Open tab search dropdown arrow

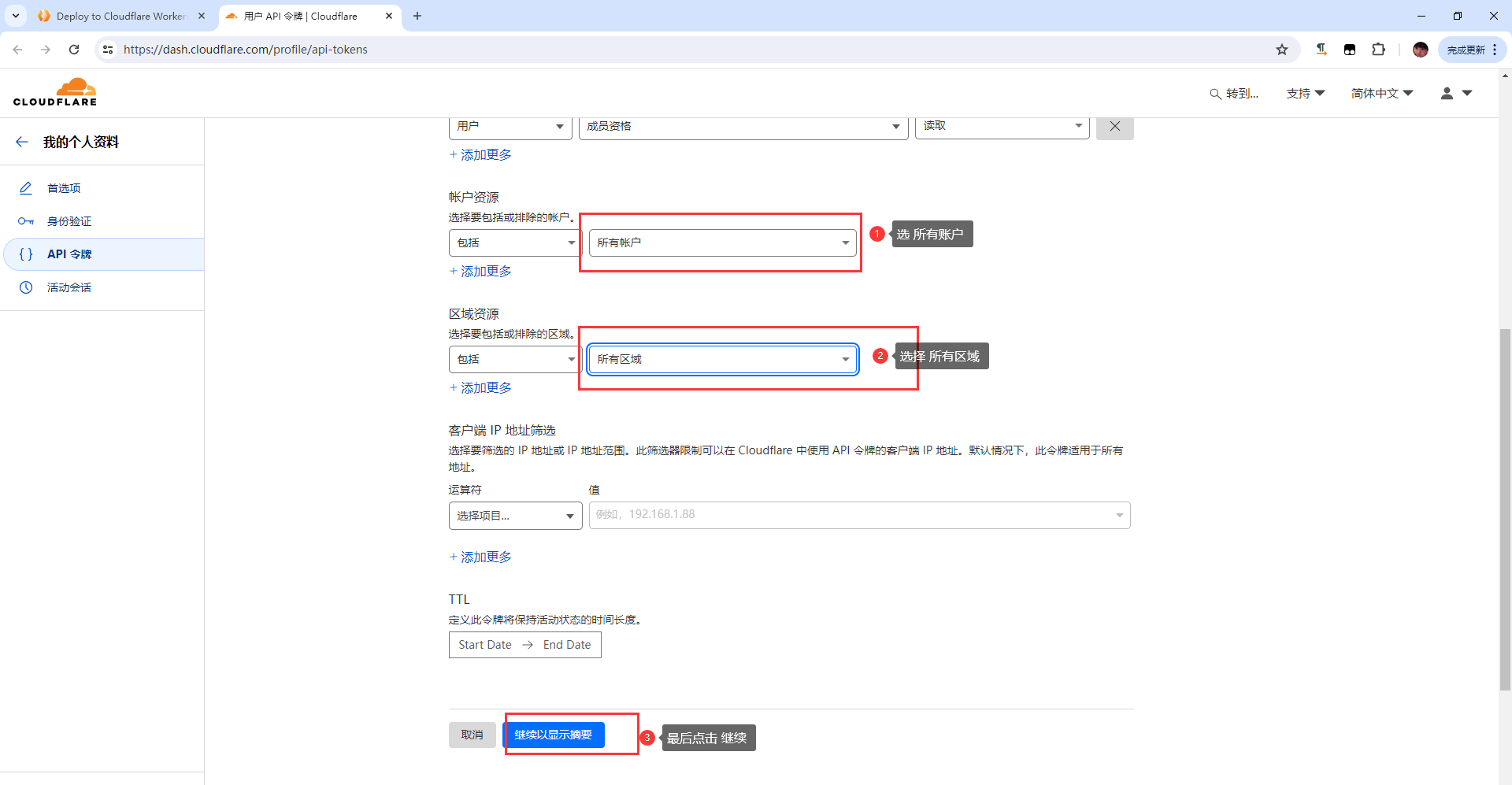click(x=15, y=16)
